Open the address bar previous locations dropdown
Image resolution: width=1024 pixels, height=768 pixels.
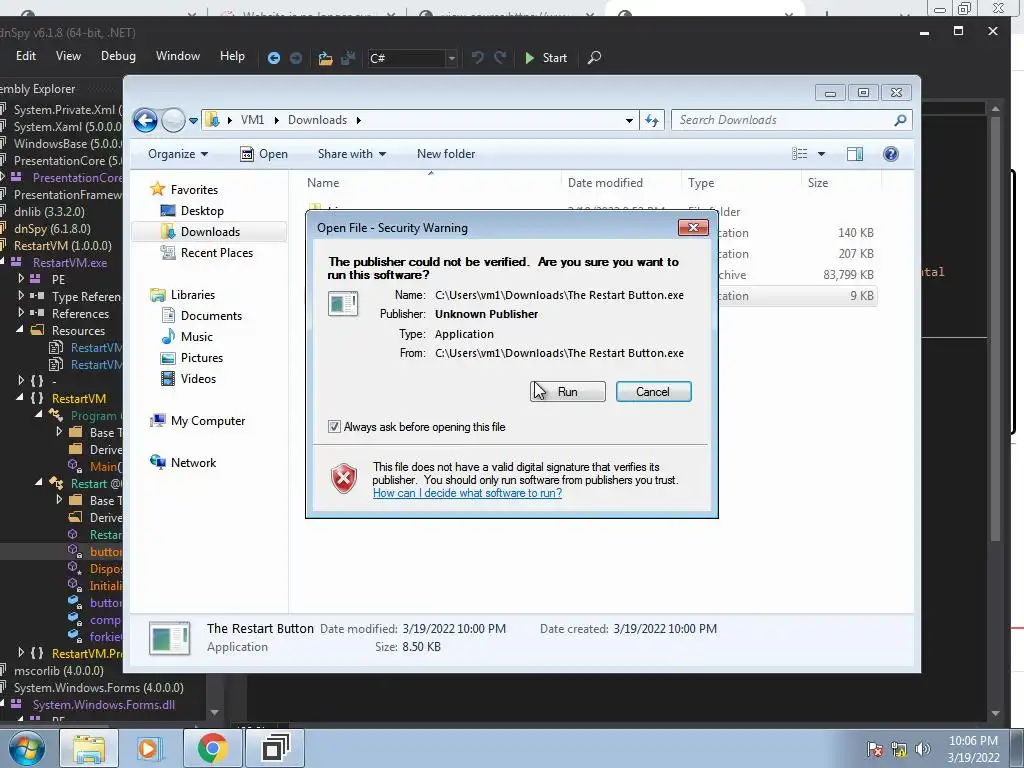629,121
